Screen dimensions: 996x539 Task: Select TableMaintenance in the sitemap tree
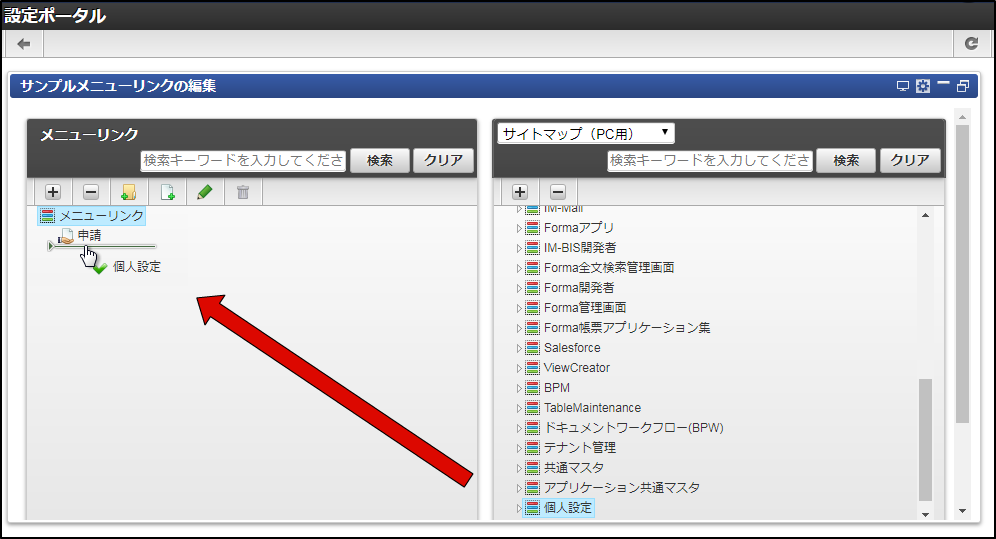coord(592,408)
